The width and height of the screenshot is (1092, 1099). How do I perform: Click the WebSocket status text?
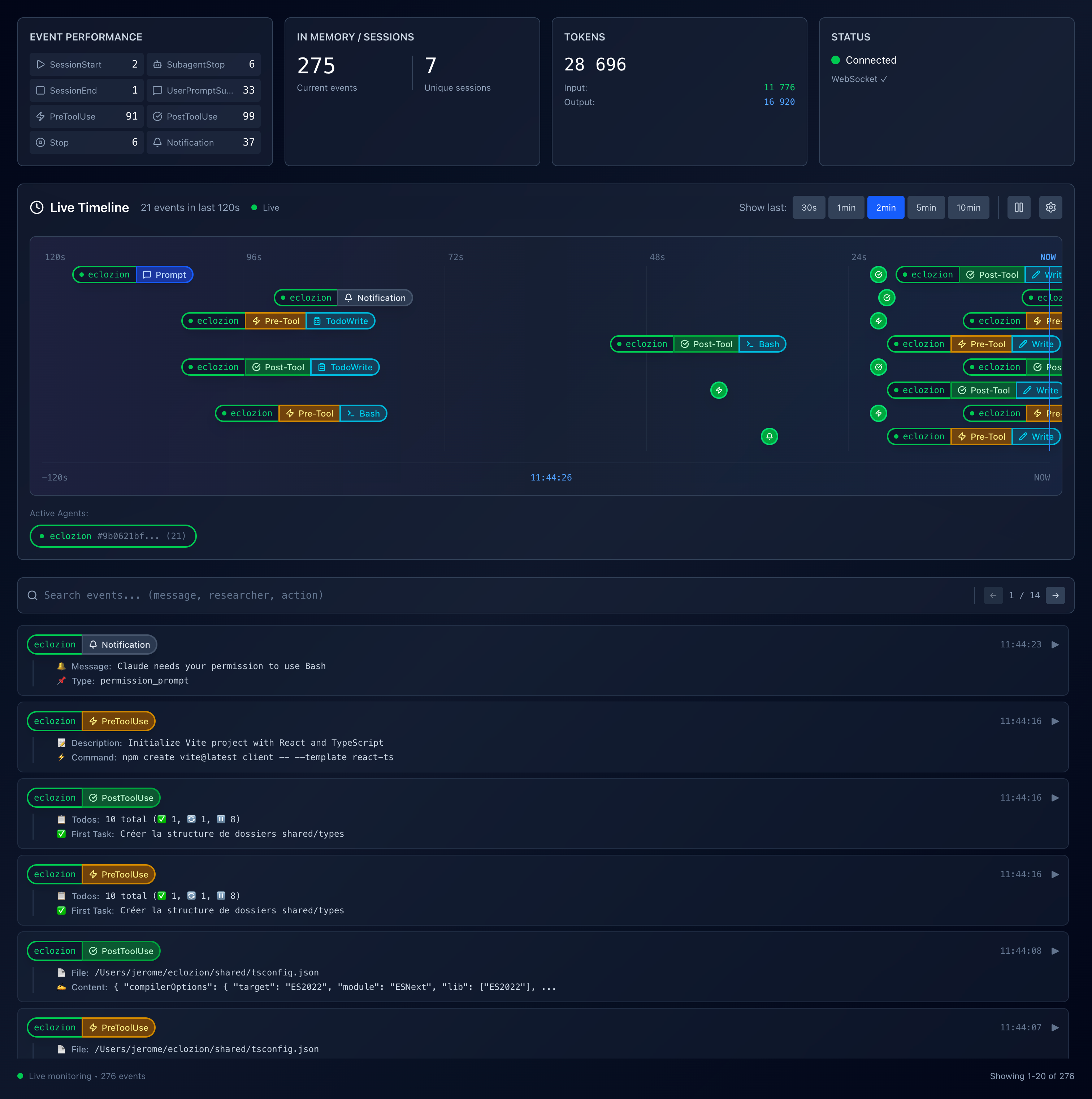859,79
